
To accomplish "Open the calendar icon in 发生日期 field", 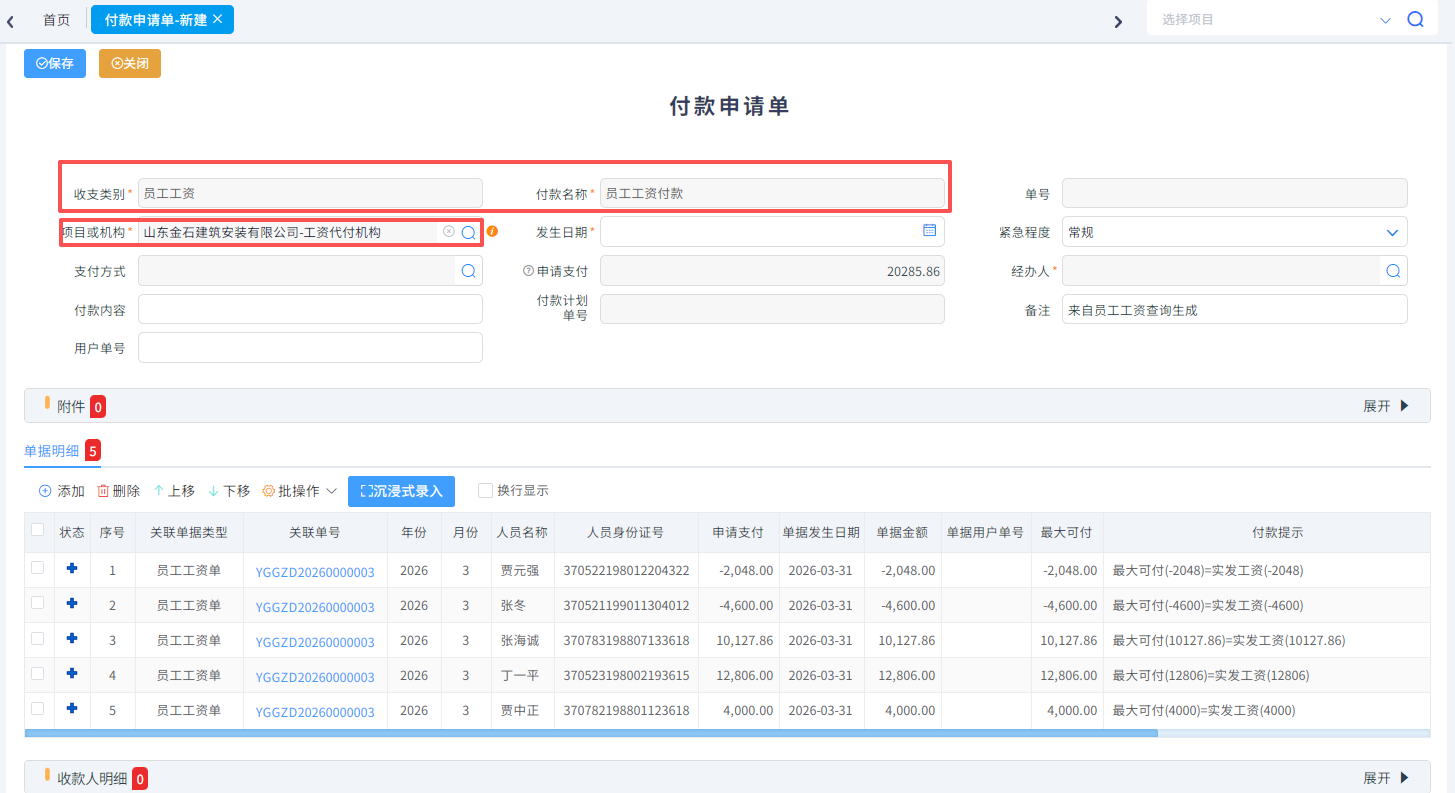I will (929, 230).
